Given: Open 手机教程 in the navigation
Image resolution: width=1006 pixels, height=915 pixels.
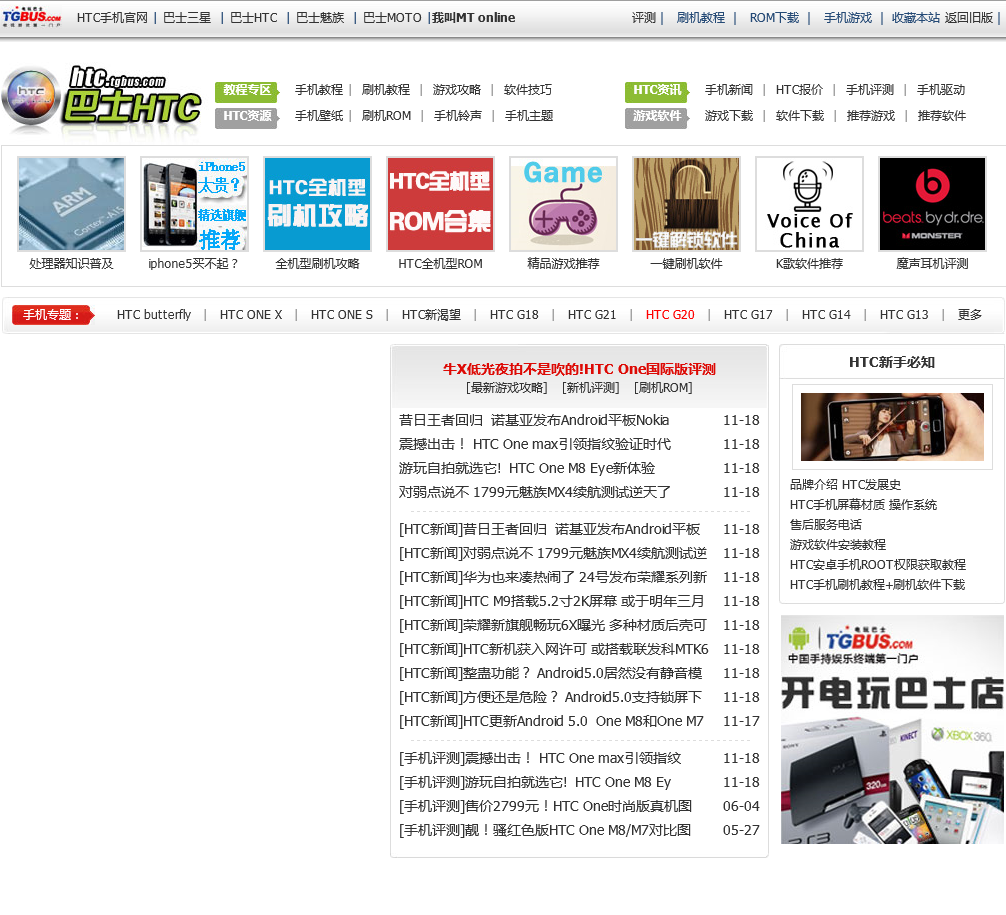Looking at the screenshot, I should pos(319,90).
